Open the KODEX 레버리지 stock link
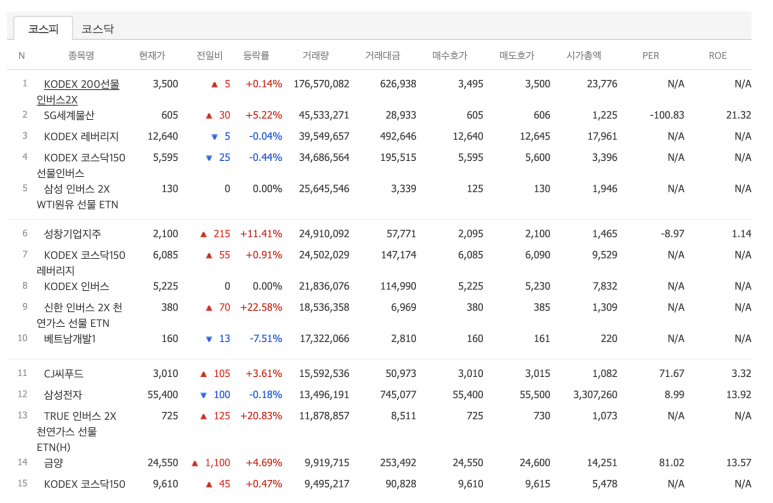 pyautogui.click(x=81, y=136)
